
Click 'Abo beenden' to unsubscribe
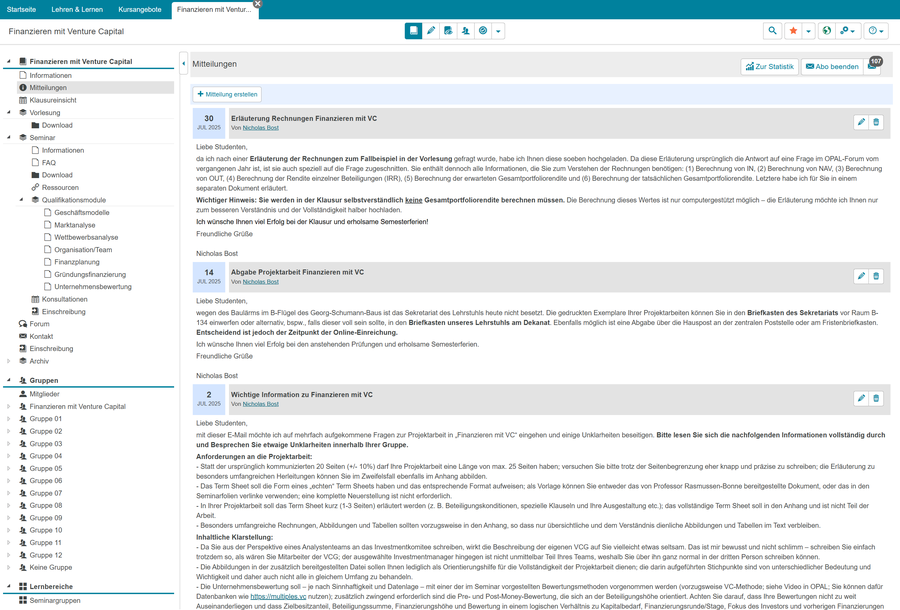pos(832,67)
